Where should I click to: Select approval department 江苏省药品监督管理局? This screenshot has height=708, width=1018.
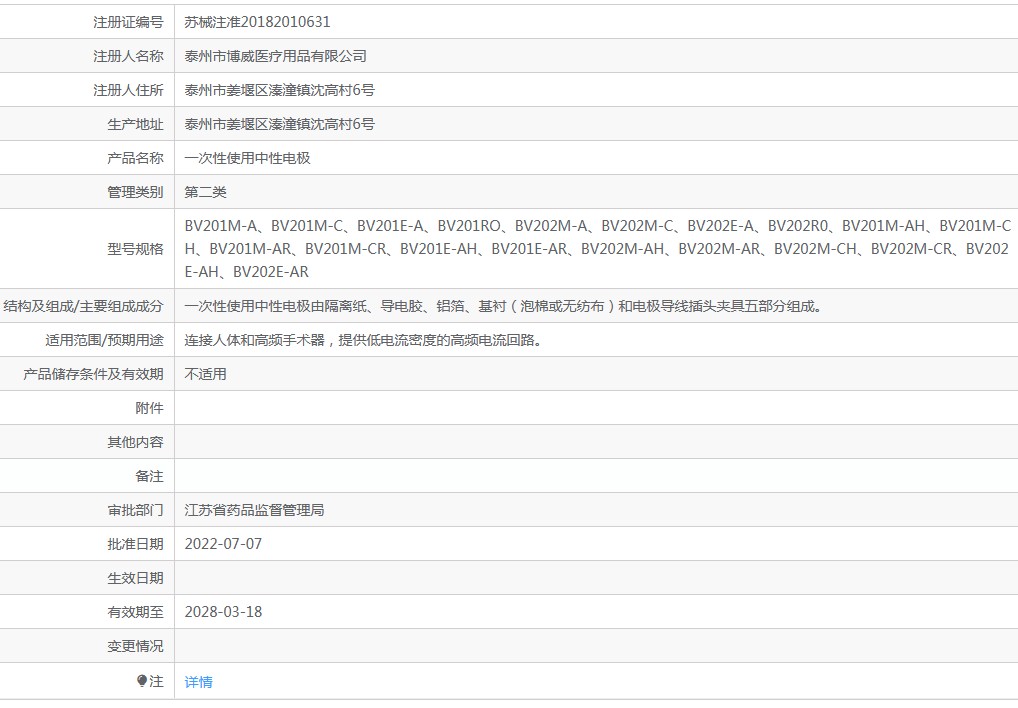click(x=254, y=510)
